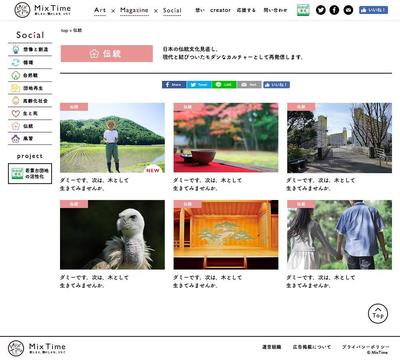This screenshot has width=400, height=360.
Task: Open the tea bowl autumn leaves thumbnail
Action: 226,138
